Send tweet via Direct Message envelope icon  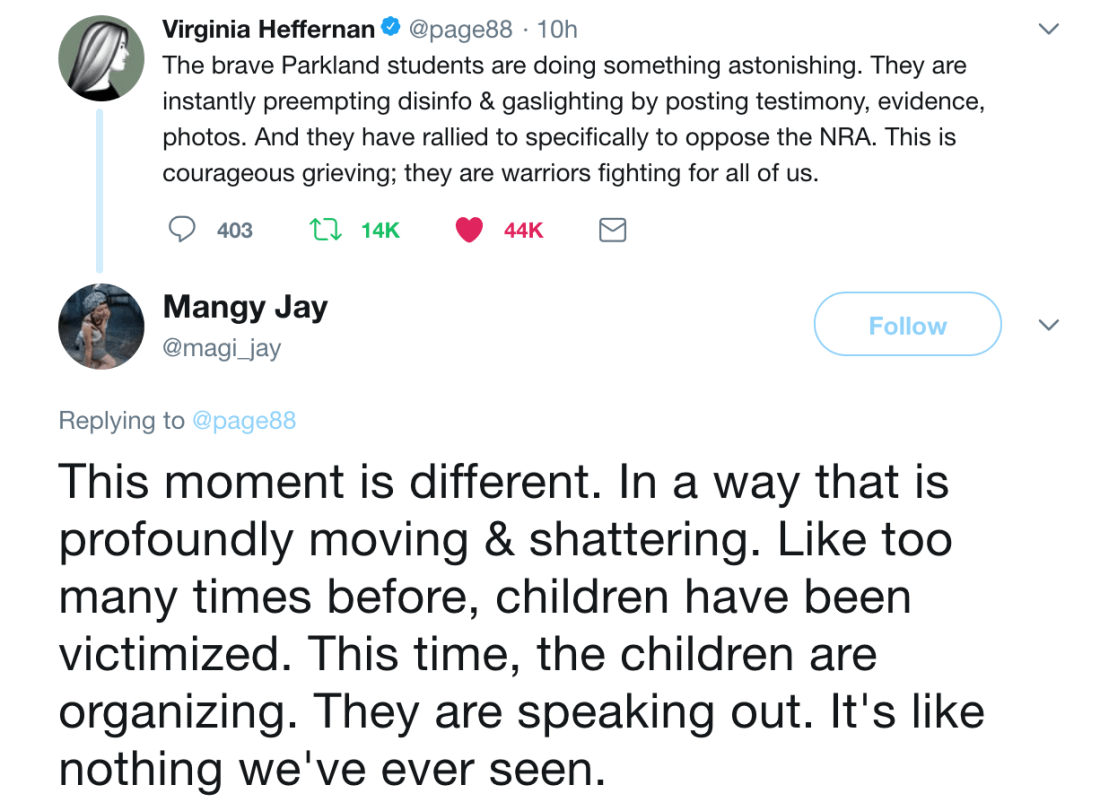[x=612, y=231]
